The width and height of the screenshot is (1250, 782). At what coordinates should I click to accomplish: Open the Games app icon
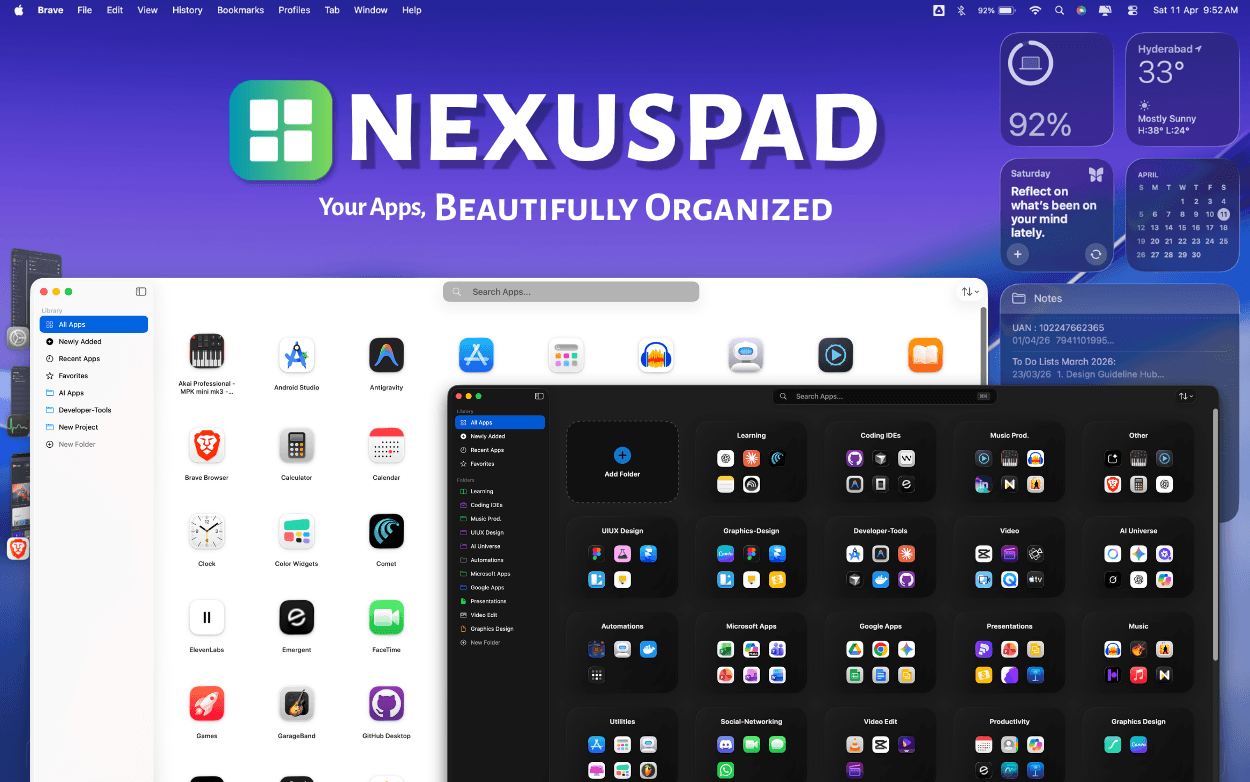coord(207,704)
